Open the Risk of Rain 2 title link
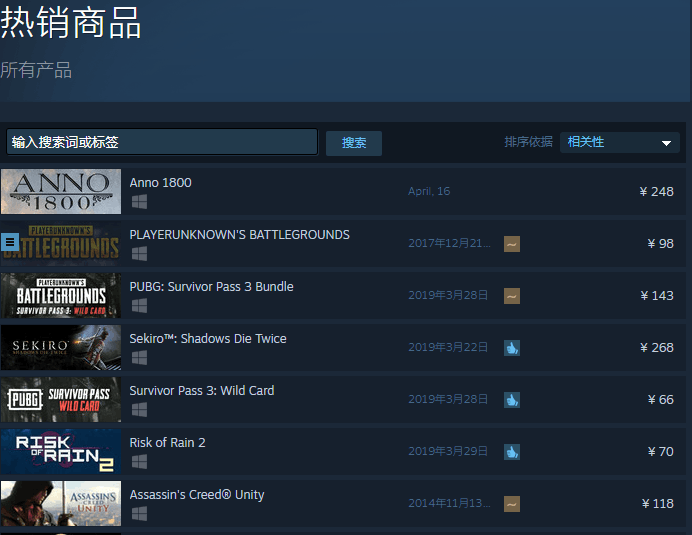The height and width of the screenshot is (535, 692). (167, 443)
